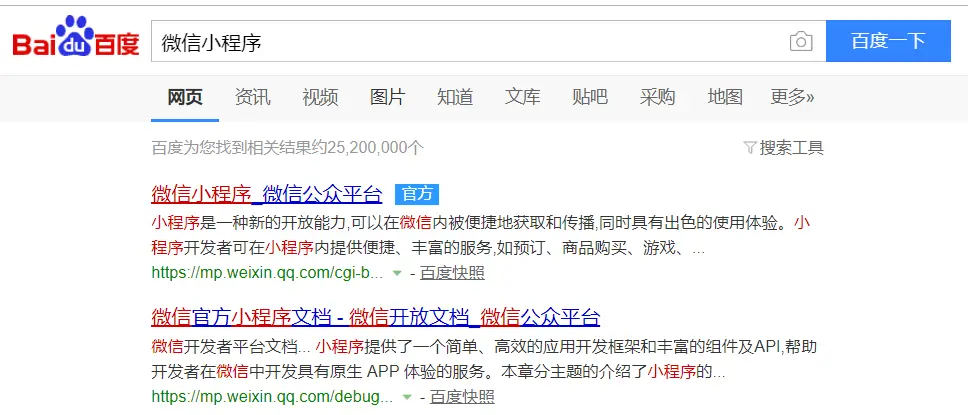
Task: Open result 微信官方小程序文档 - 微信开放文档
Action: click(375, 317)
